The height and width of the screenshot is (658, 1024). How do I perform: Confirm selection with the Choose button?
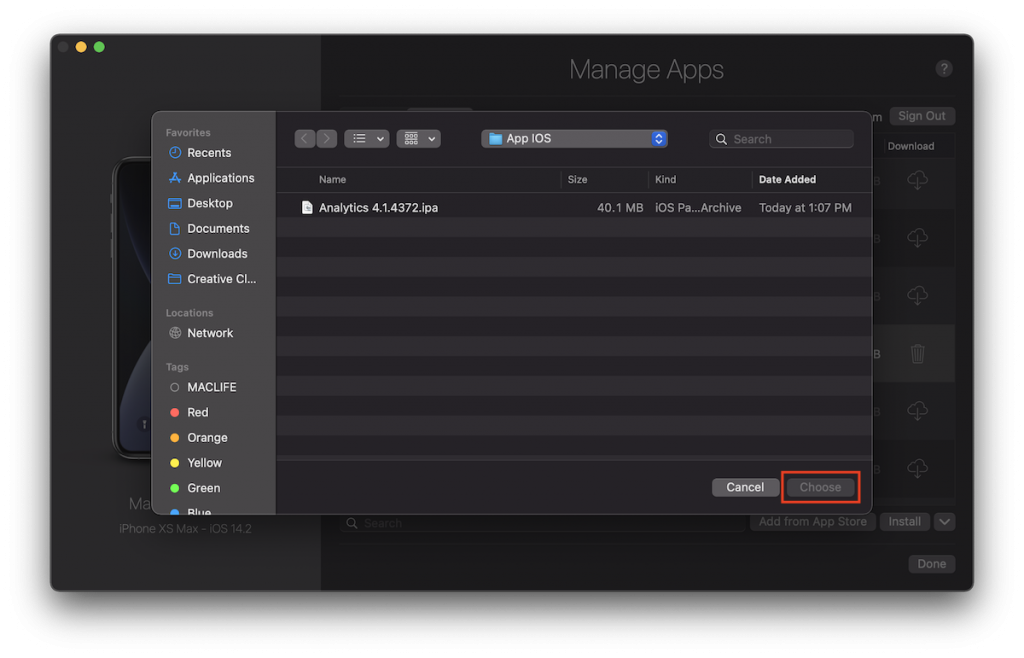(819, 487)
